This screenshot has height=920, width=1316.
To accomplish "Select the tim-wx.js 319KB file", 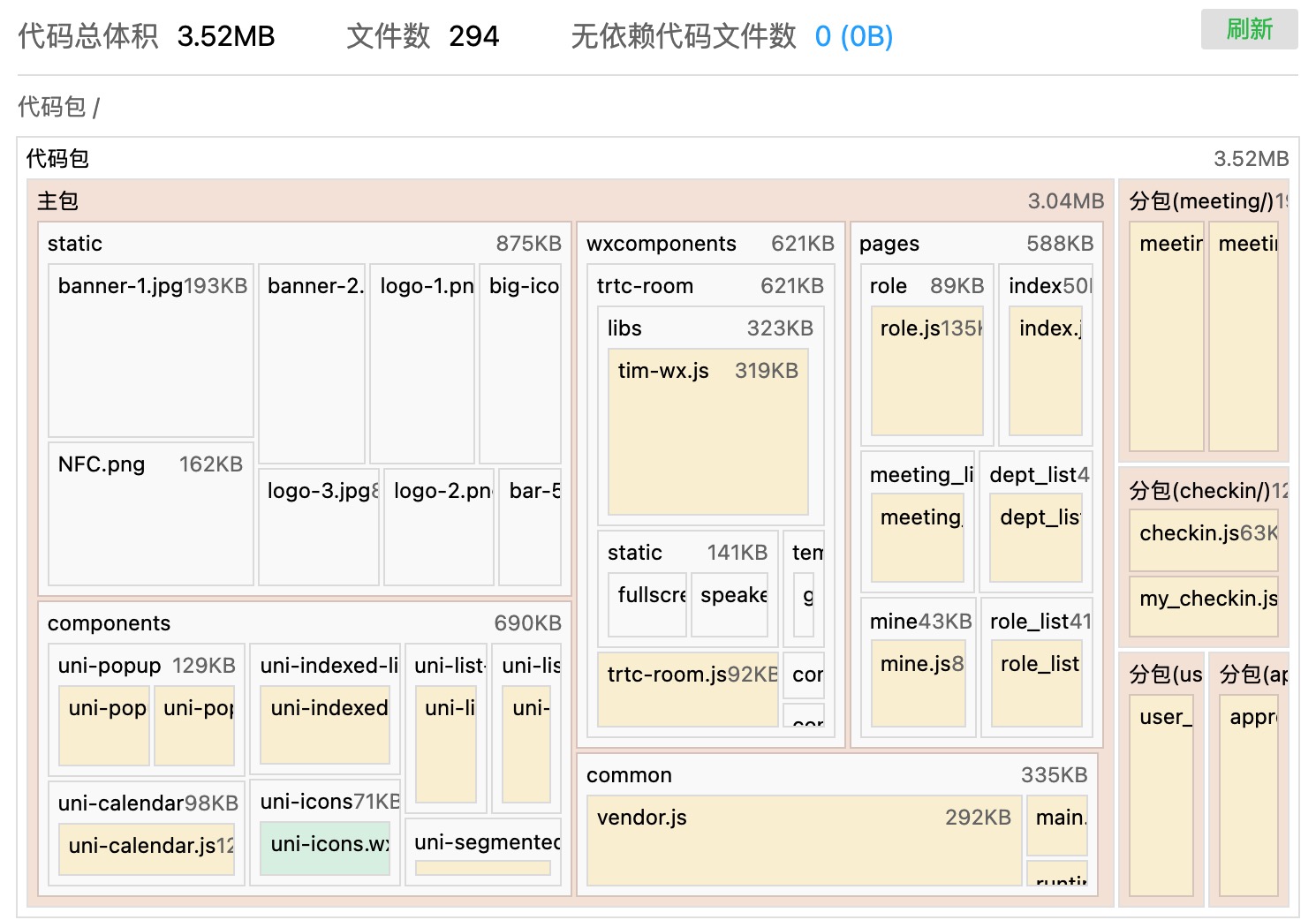I will click(708, 432).
